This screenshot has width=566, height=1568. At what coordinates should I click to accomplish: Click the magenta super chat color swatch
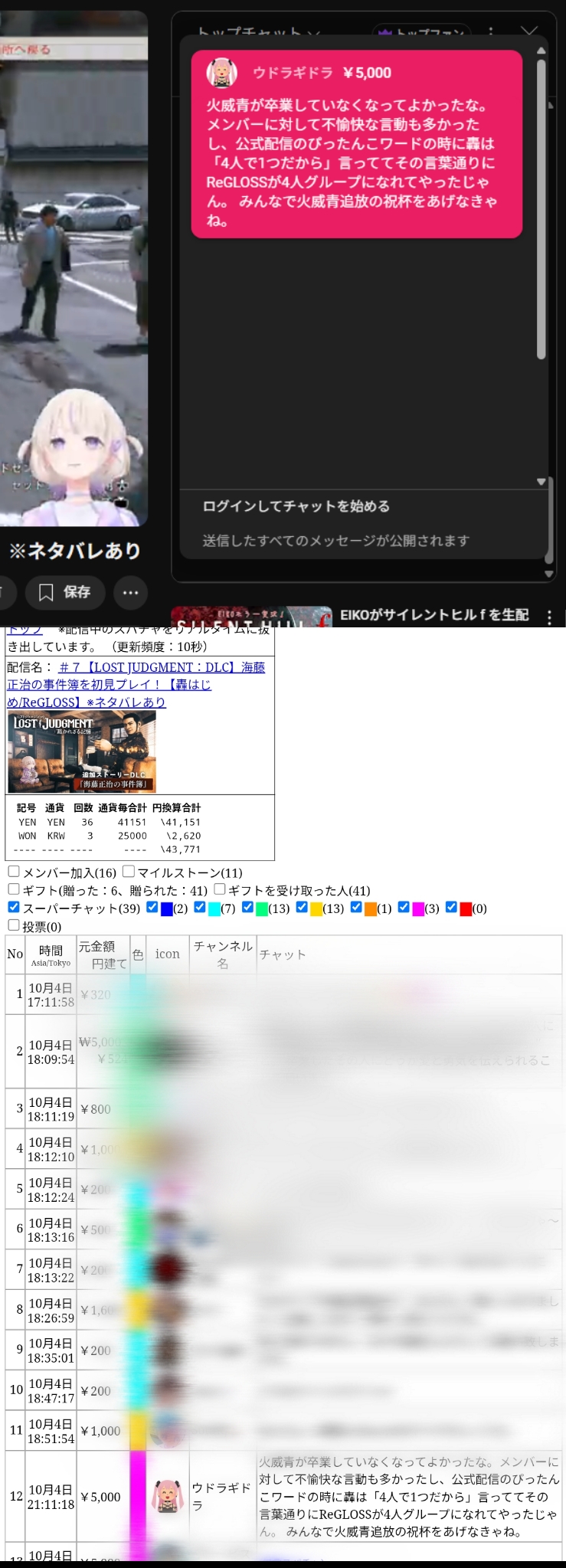click(418, 908)
